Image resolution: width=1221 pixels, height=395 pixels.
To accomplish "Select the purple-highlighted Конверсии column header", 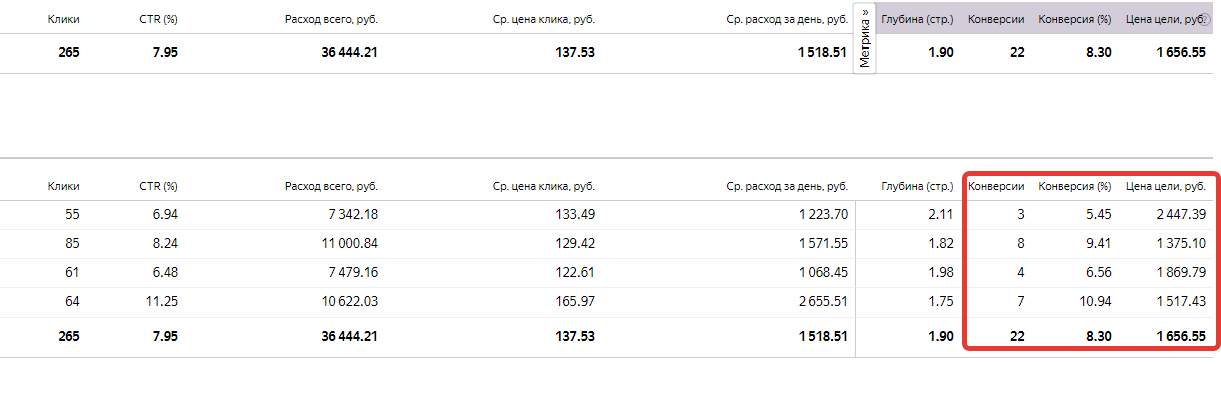I will (996, 19).
